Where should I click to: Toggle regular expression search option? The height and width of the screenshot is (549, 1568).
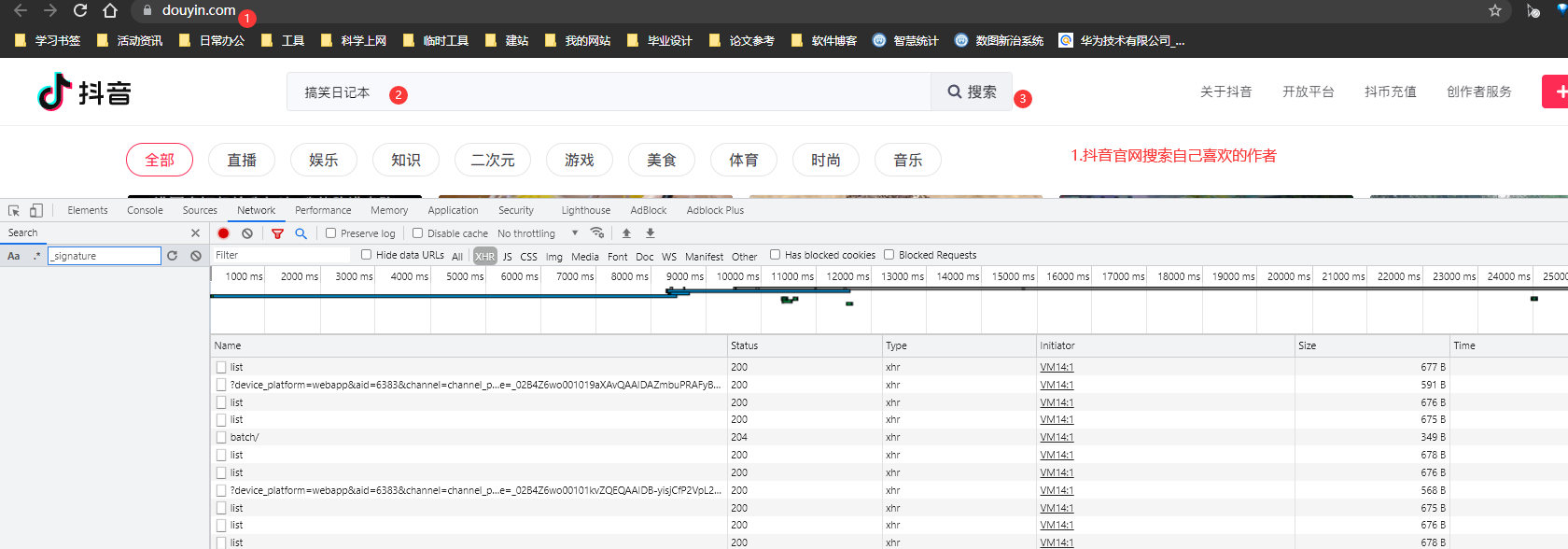point(36,256)
